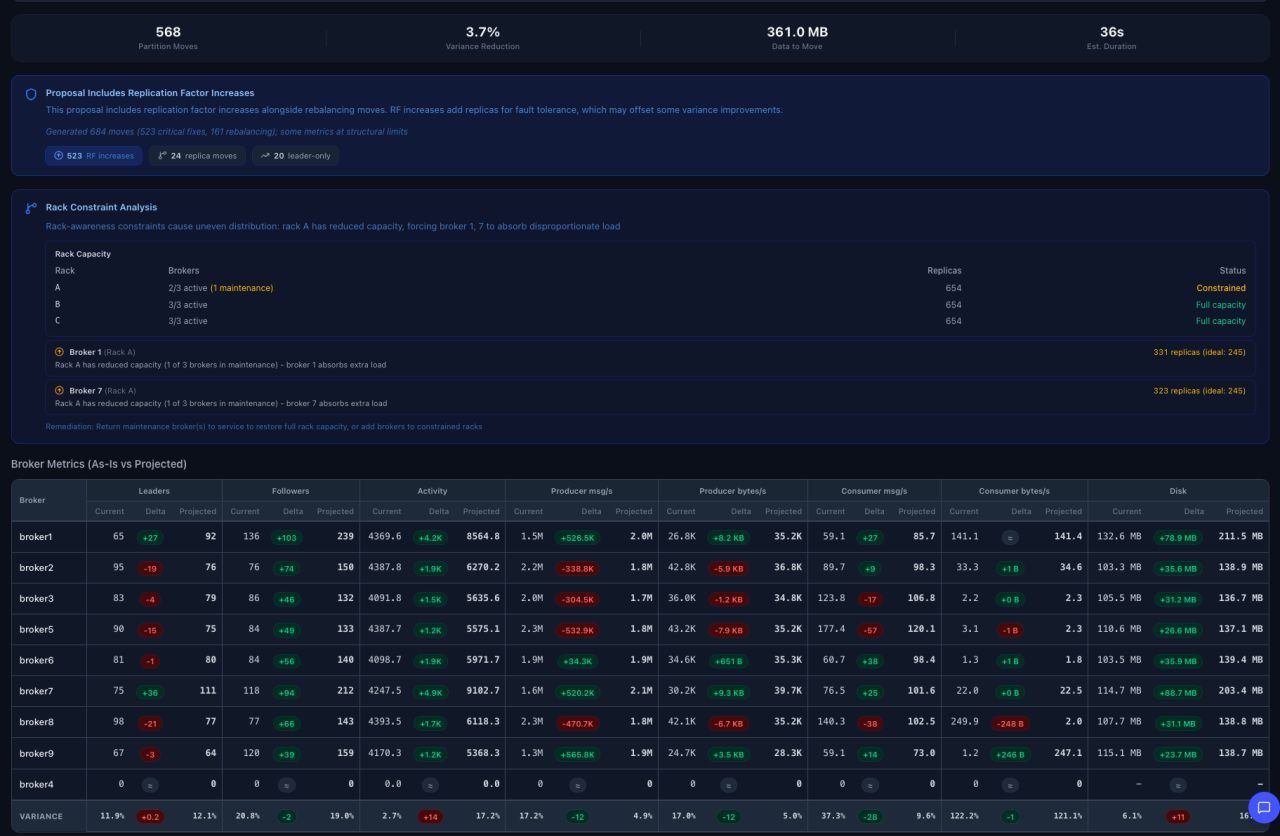This screenshot has height=836, width=1280.
Task: Click the Disk column group header
Action: [1178, 491]
